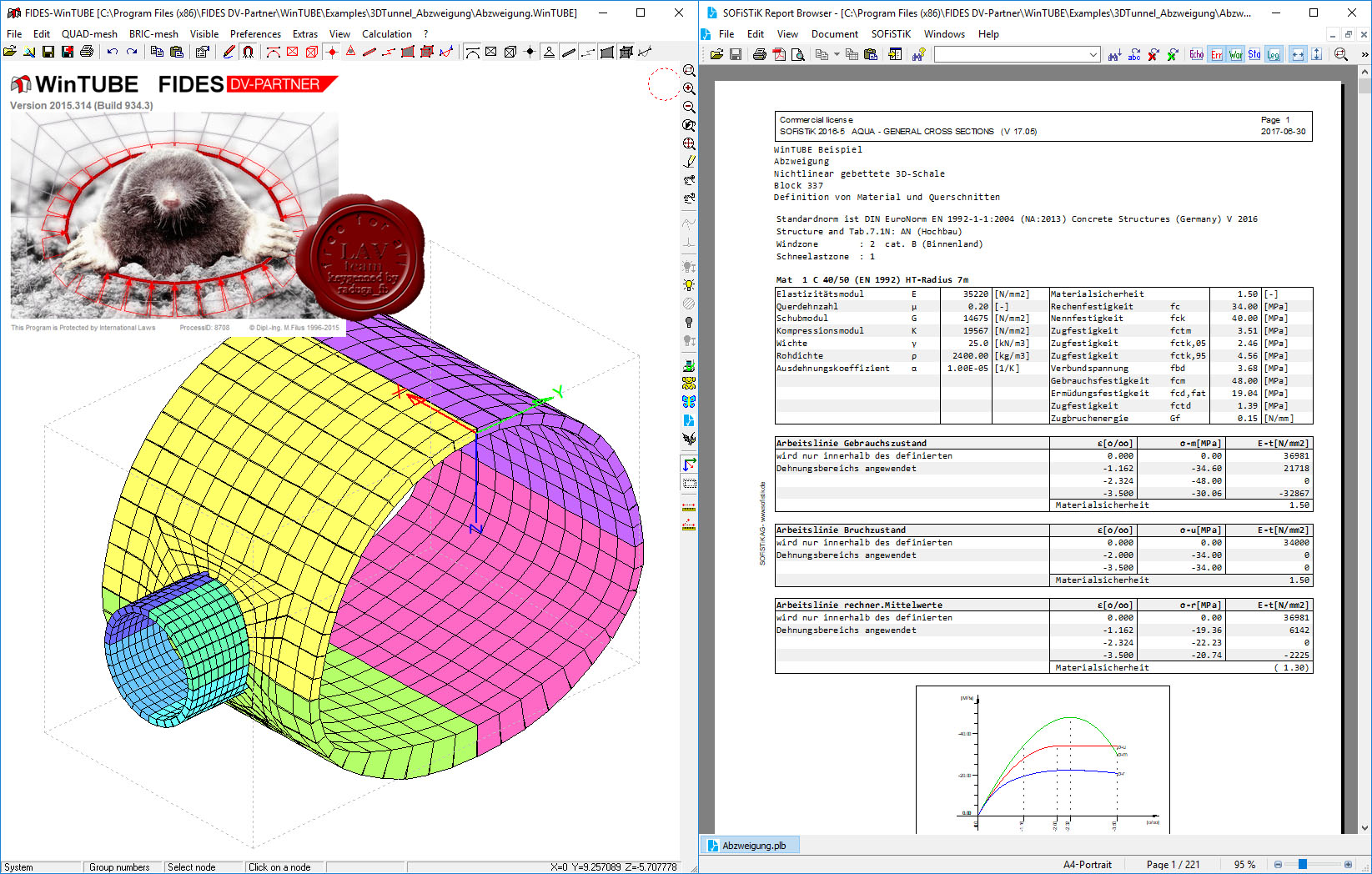Zoom in with the plus magnifier
The width and height of the screenshot is (1372, 874).
tap(689, 89)
